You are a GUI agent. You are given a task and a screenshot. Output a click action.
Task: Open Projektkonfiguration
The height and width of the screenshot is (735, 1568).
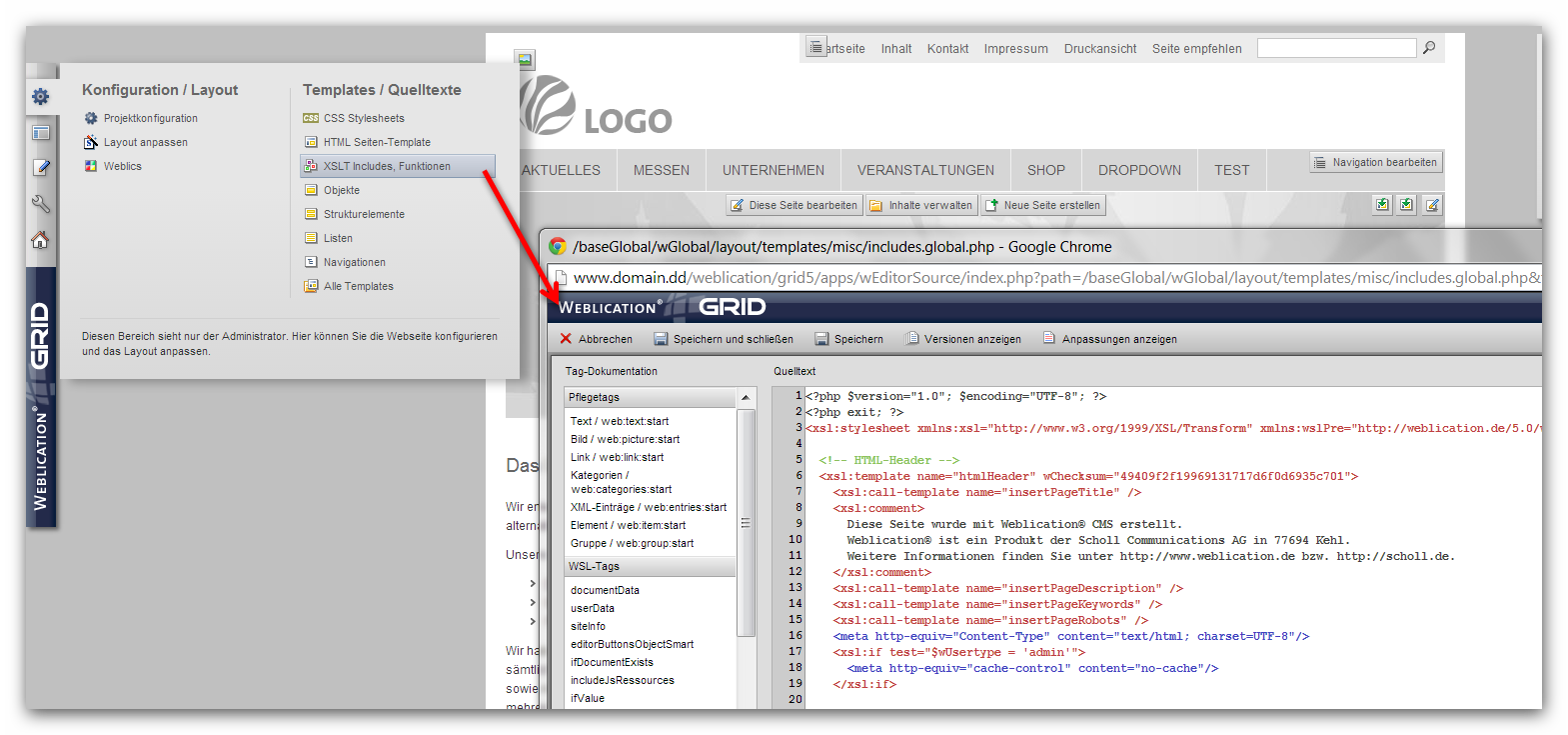(x=151, y=118)
